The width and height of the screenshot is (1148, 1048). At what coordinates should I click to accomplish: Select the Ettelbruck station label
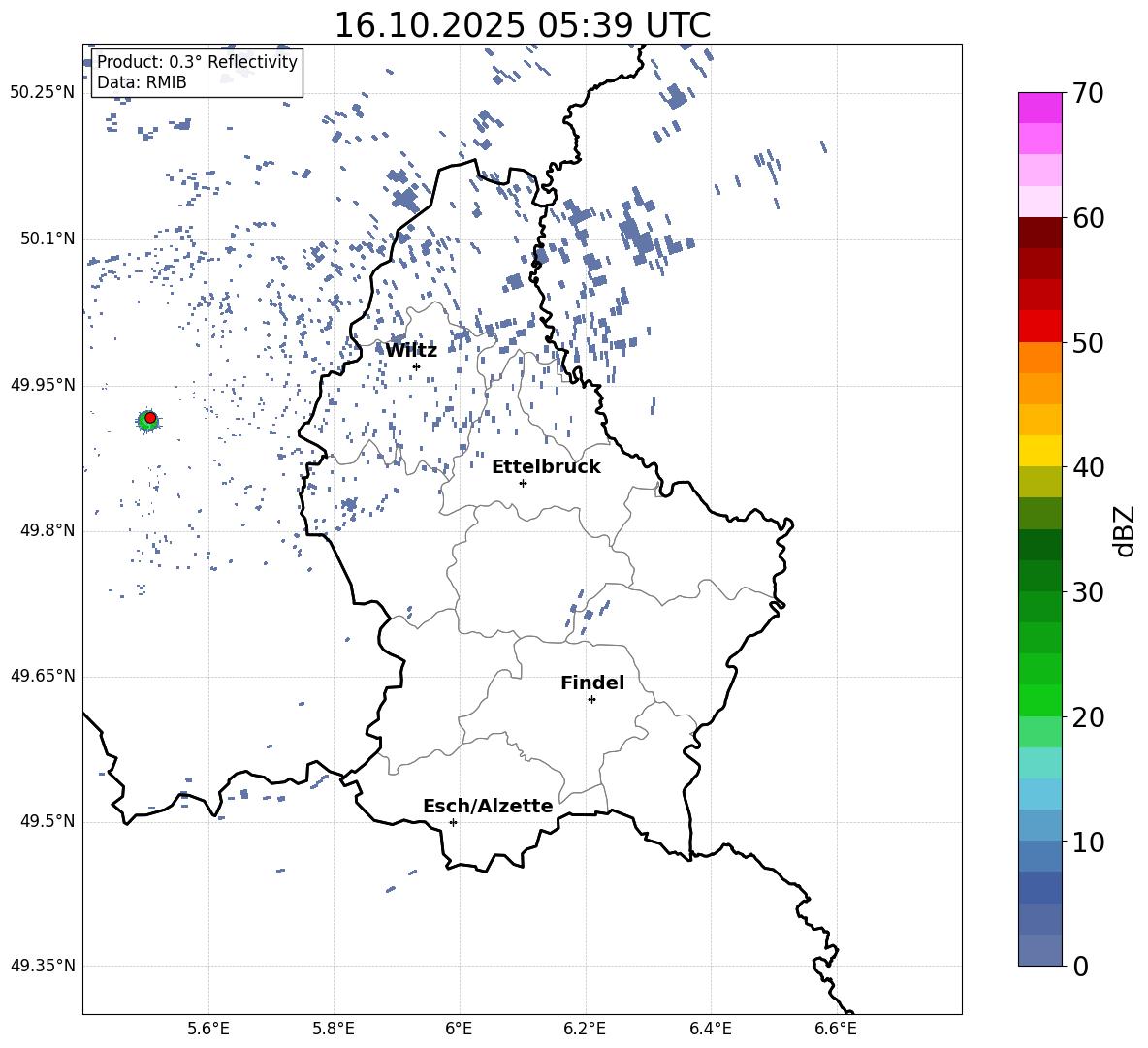(546, 467)
